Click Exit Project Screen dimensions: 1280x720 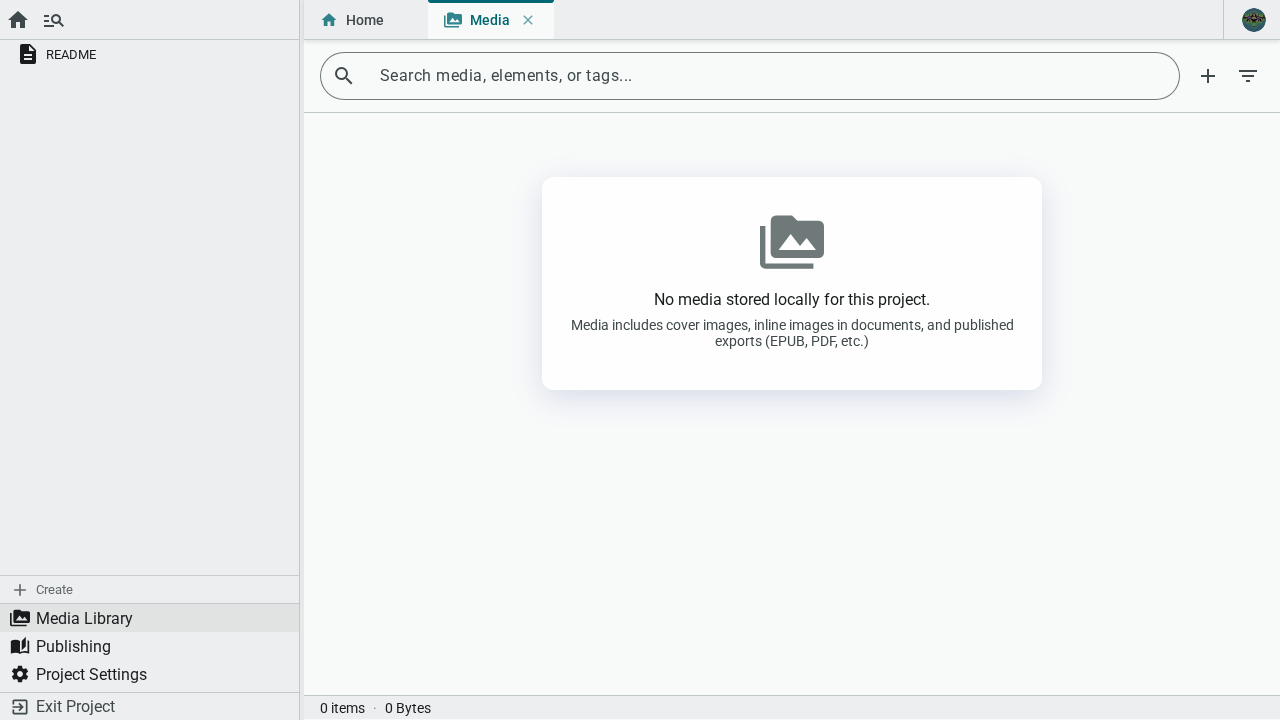pos(150,706)
